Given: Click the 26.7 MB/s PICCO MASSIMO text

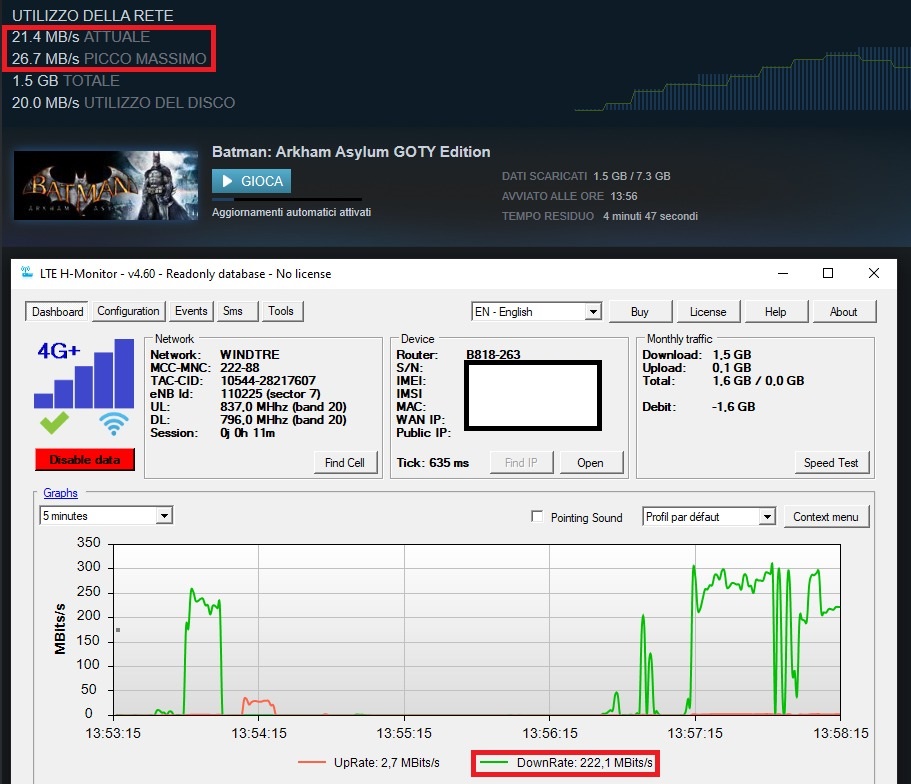Looking at the screenshot, I should tap(109, 59).
